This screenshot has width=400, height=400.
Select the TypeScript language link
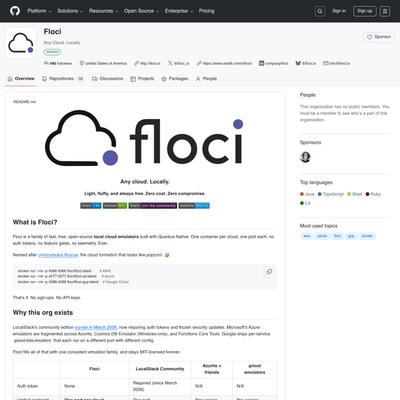point(330,194)
